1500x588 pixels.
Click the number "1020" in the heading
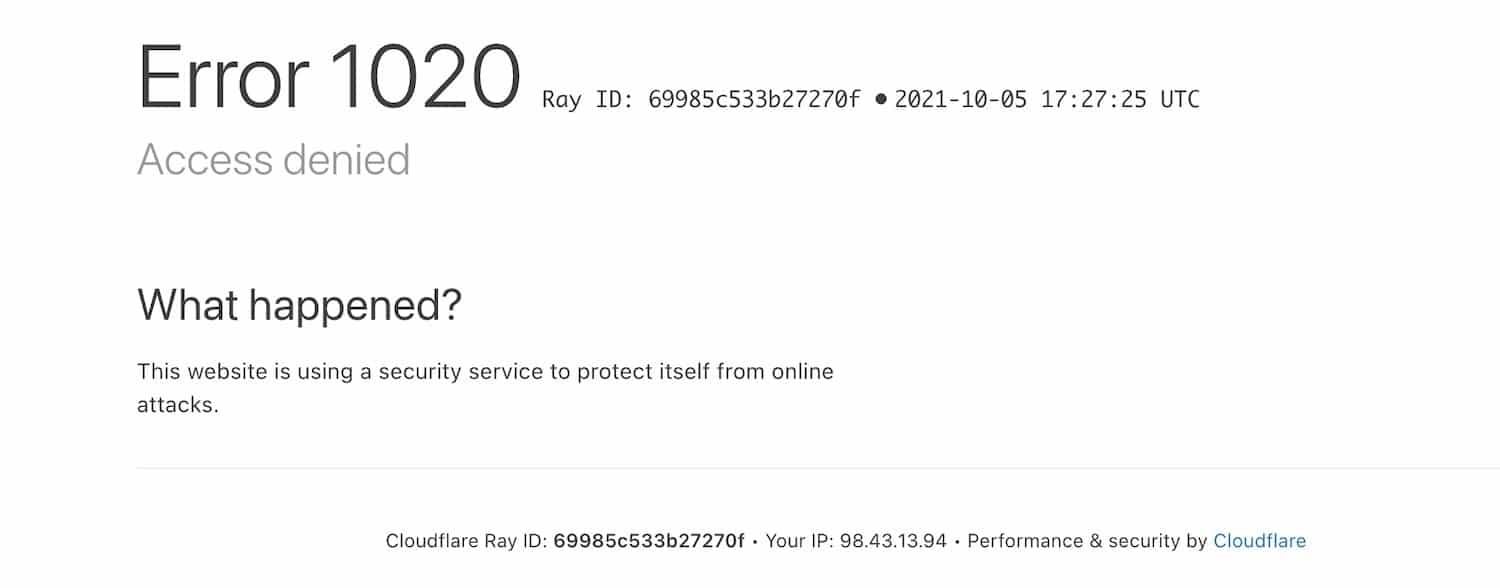pos(424,78)
